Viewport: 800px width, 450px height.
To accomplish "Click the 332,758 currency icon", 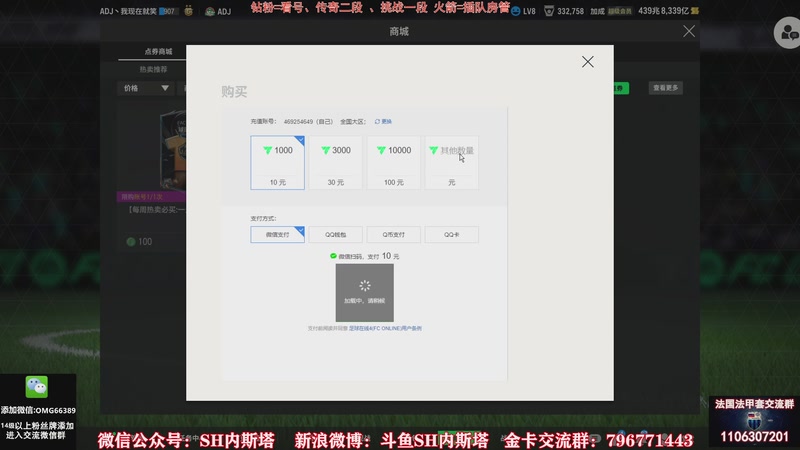I will click(549, 11).
